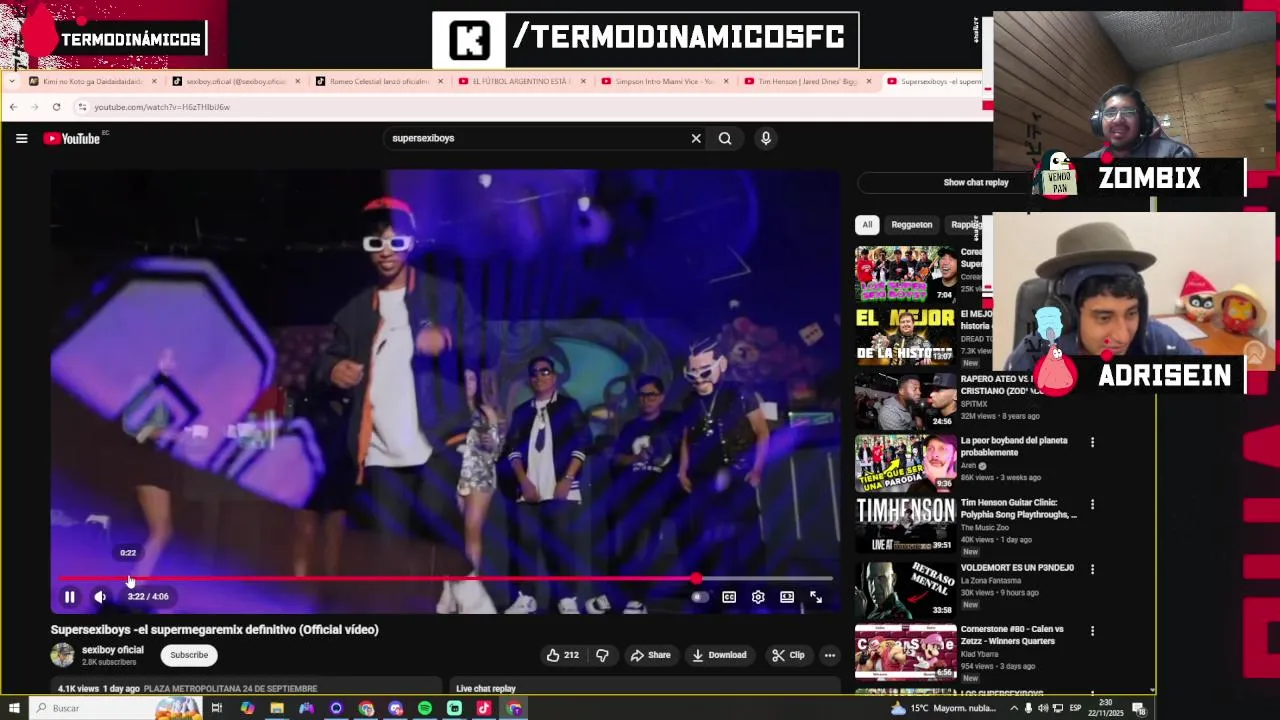
Task: Select the Reggaeton filter chip
Action: coord(911,225)
